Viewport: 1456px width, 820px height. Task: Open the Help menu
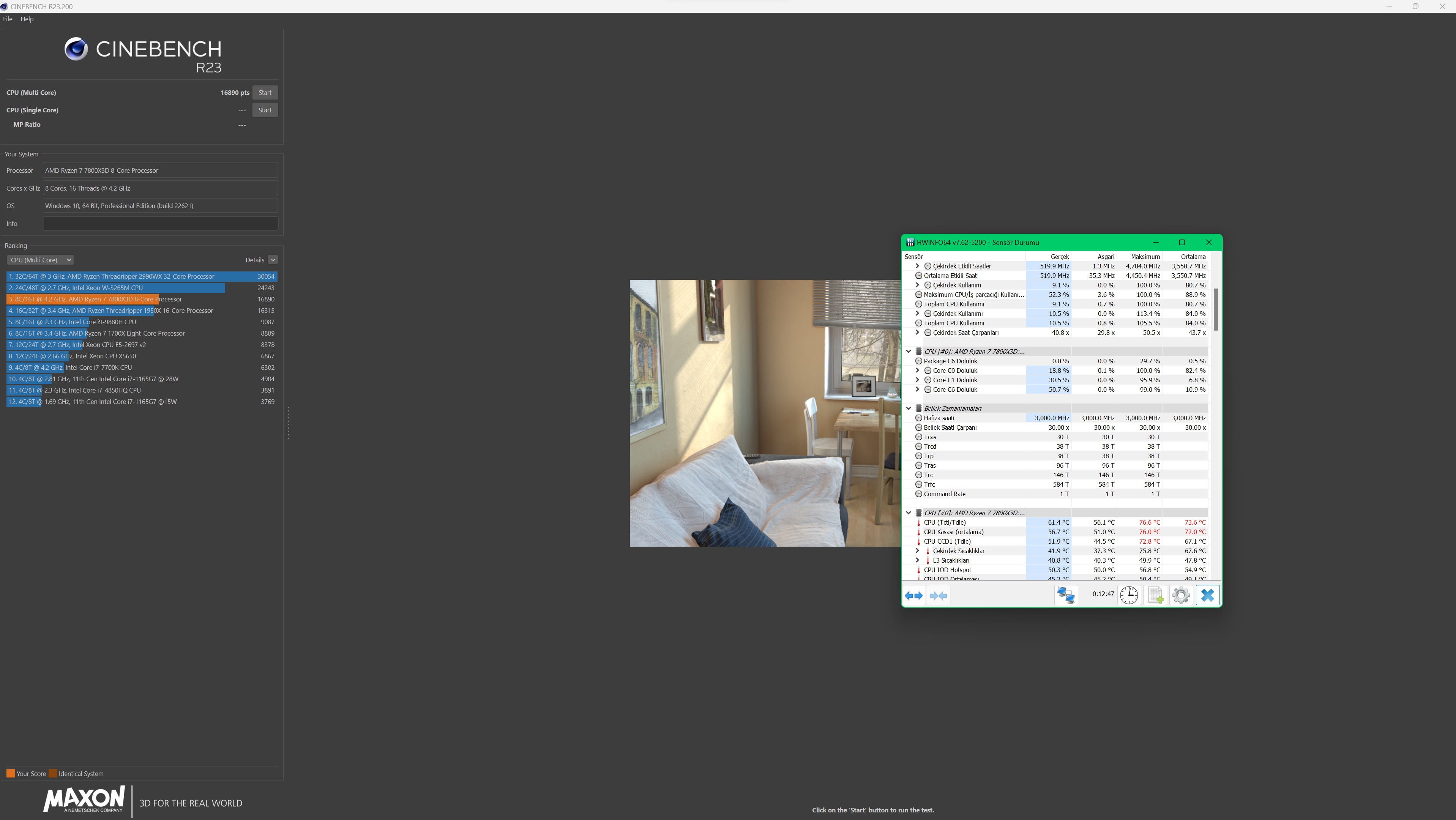[x=27, y=19]
